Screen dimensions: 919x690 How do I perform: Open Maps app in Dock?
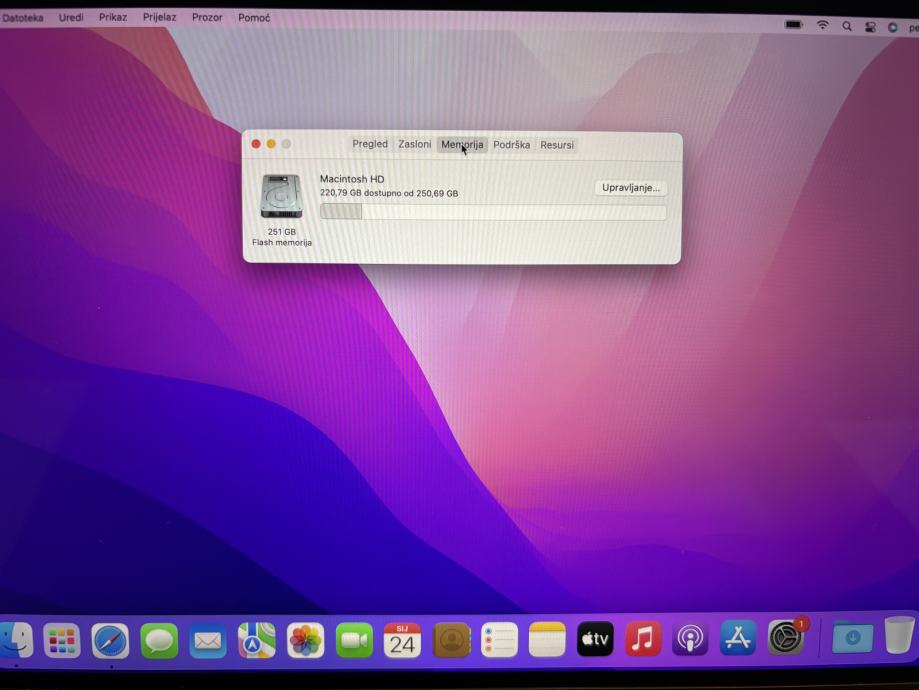tap(256, 640)
